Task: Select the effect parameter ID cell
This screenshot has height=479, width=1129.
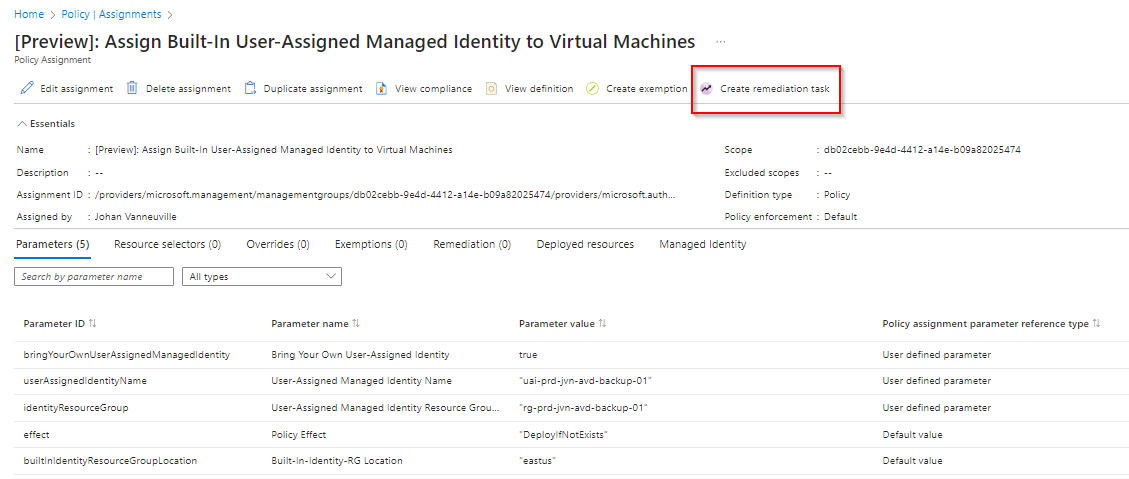Action: [x=37, y=434]
